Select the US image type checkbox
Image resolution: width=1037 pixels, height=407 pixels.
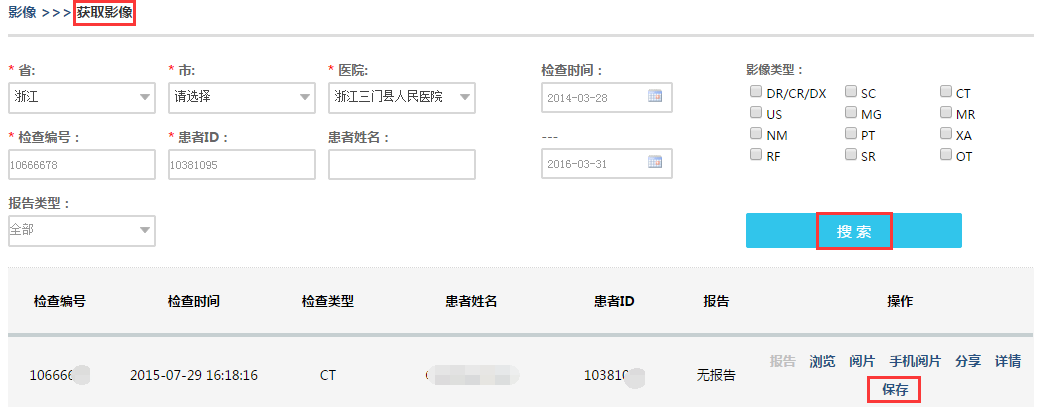(756, 113)
